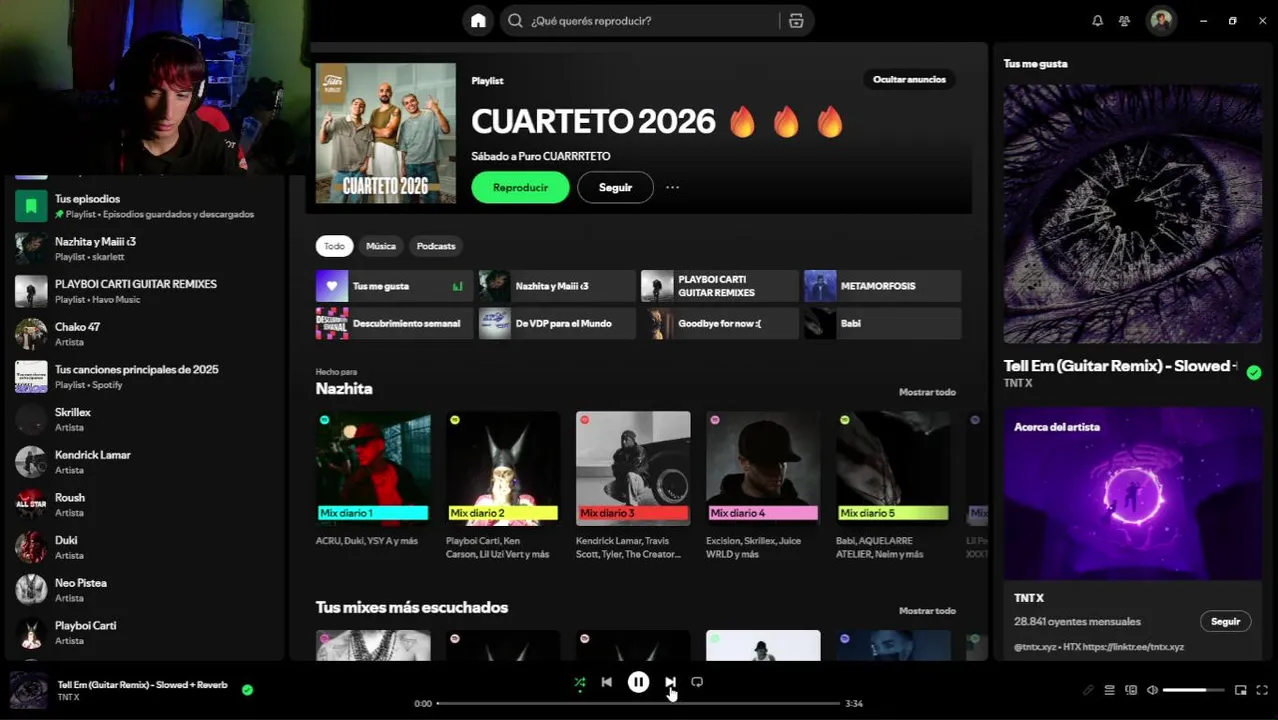Open De VDP para el Mundo tile
The height and width of the screenshot is (720, 1278).
(557, 323)
